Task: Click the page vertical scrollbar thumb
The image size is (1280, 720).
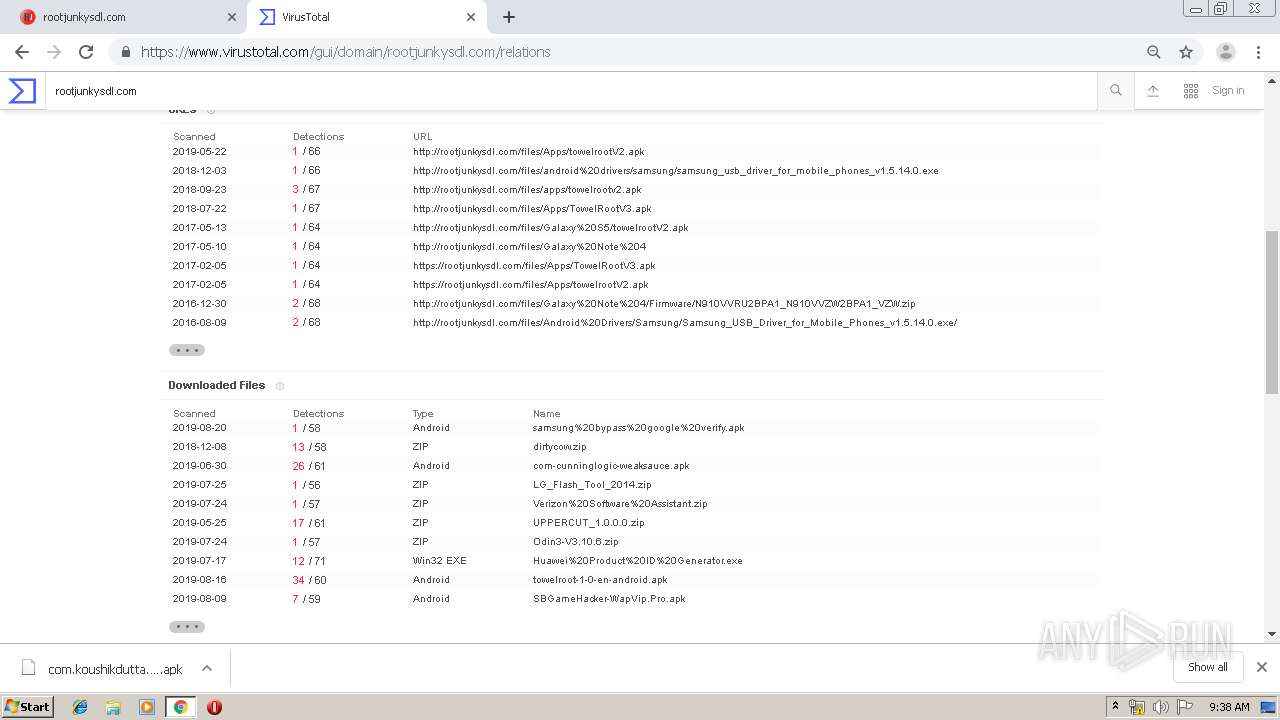Action: point(1272,312)
